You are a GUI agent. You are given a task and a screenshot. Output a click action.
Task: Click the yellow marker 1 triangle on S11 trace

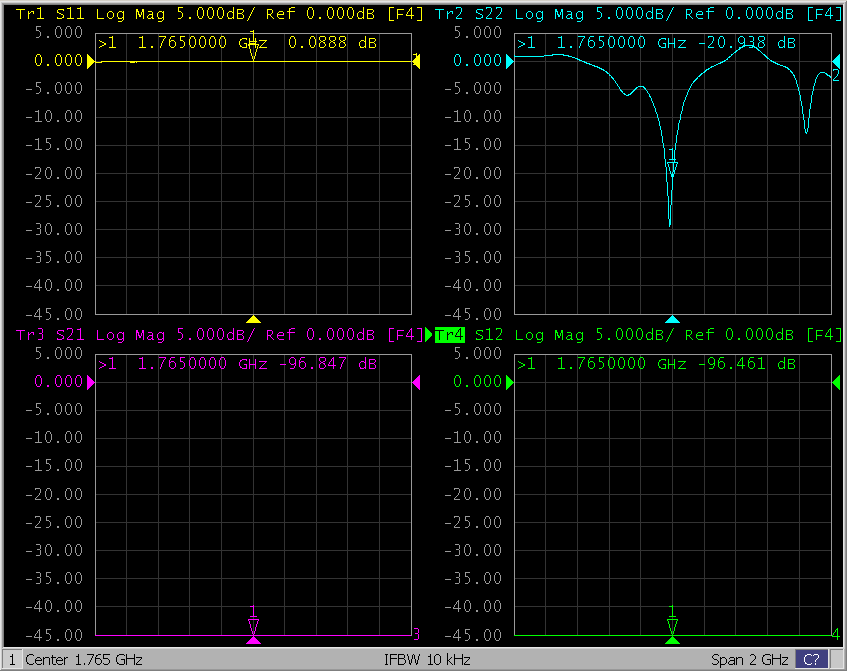coord(254,52)
